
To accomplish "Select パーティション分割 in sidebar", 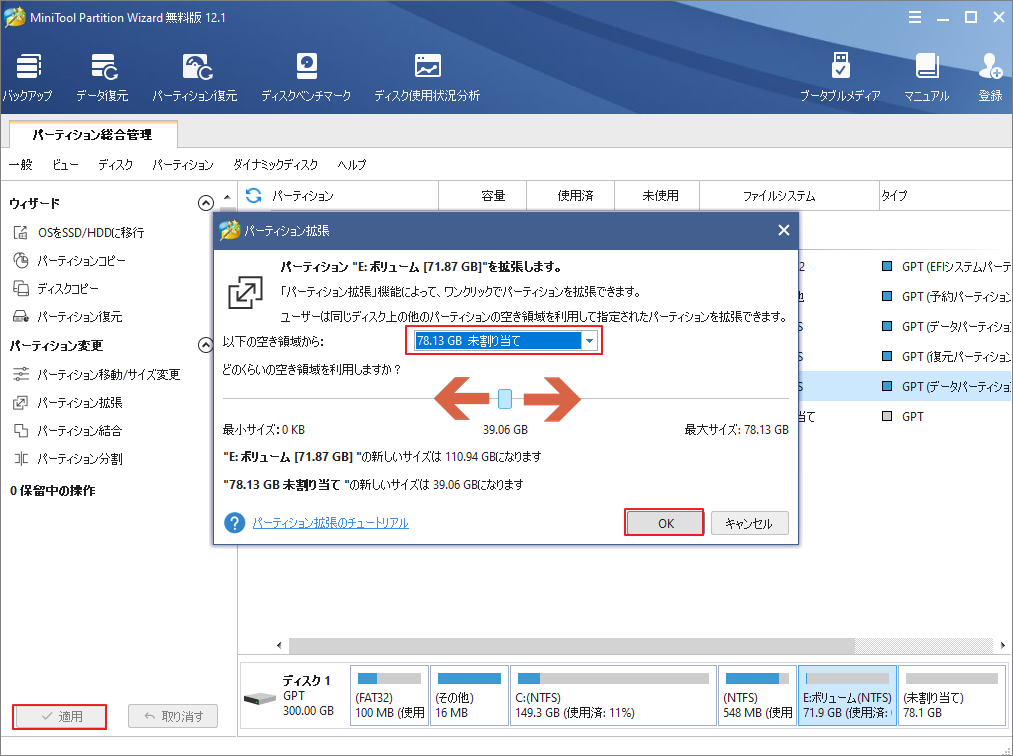I will 67,459.
